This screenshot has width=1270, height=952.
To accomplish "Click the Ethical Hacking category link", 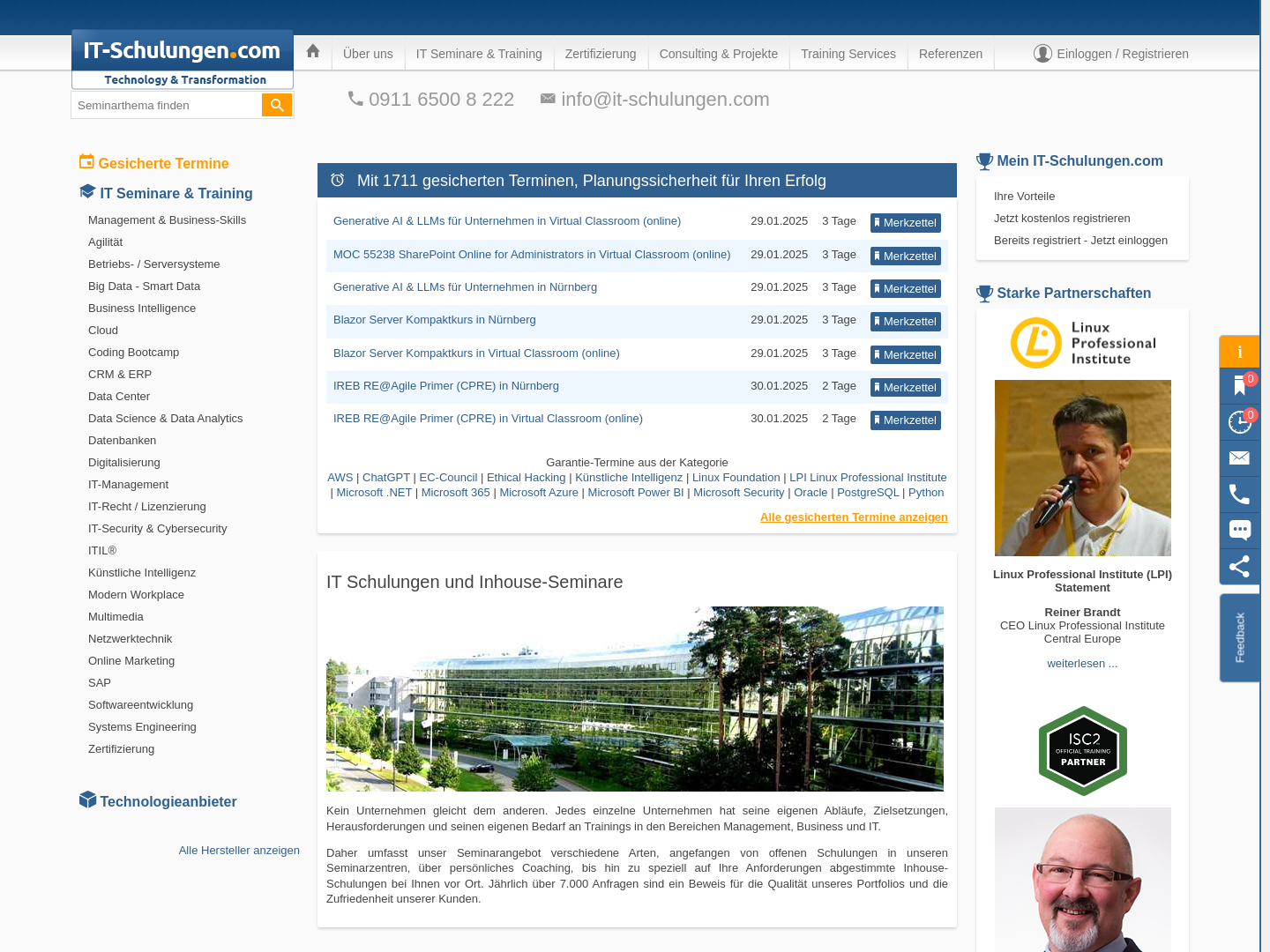I will pos(526,478).
